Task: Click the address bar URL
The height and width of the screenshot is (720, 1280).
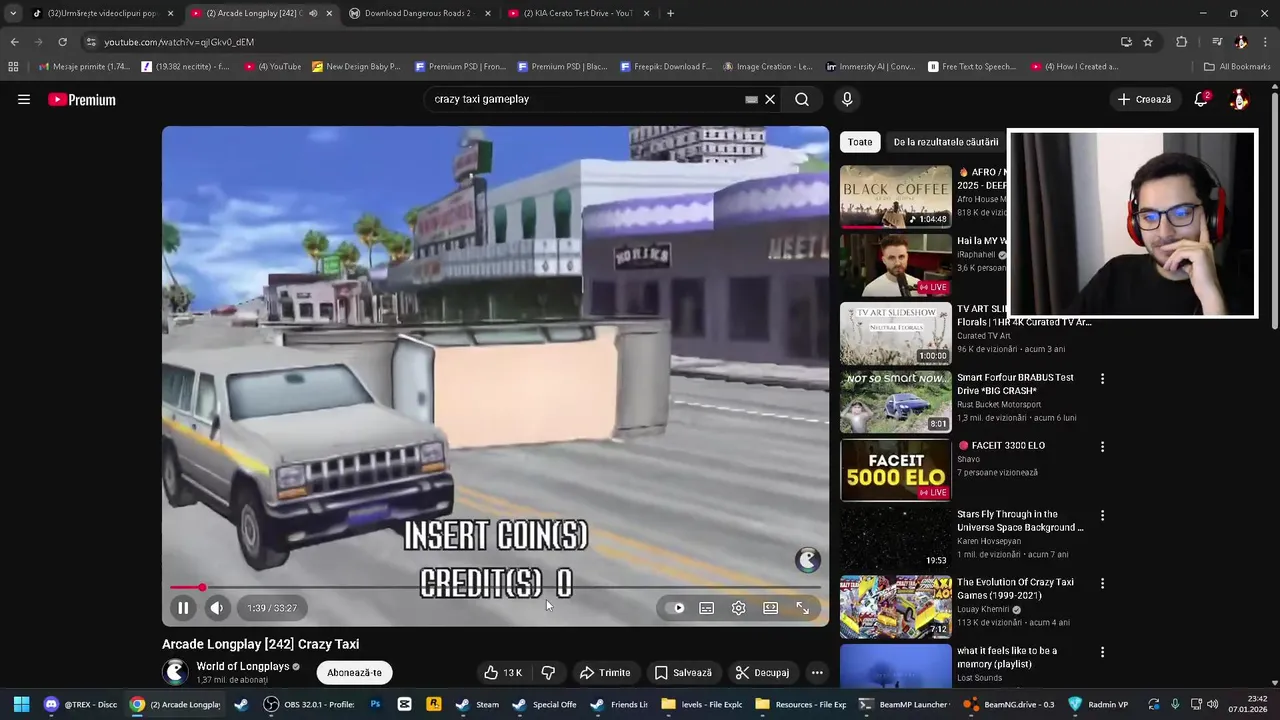Action: point(179,42)
